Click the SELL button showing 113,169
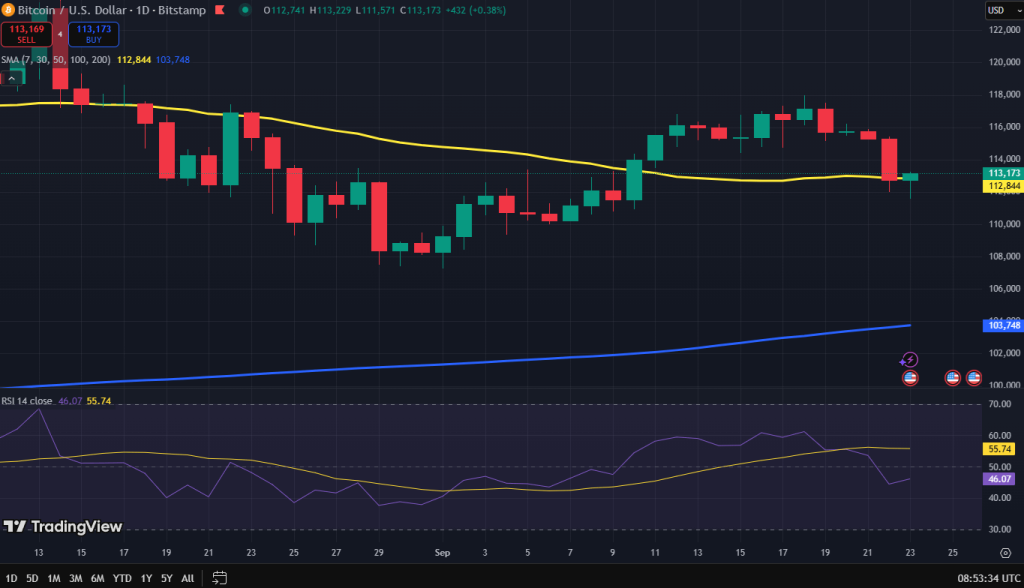This screenshot has width=1024, height=588. [26, 34]
